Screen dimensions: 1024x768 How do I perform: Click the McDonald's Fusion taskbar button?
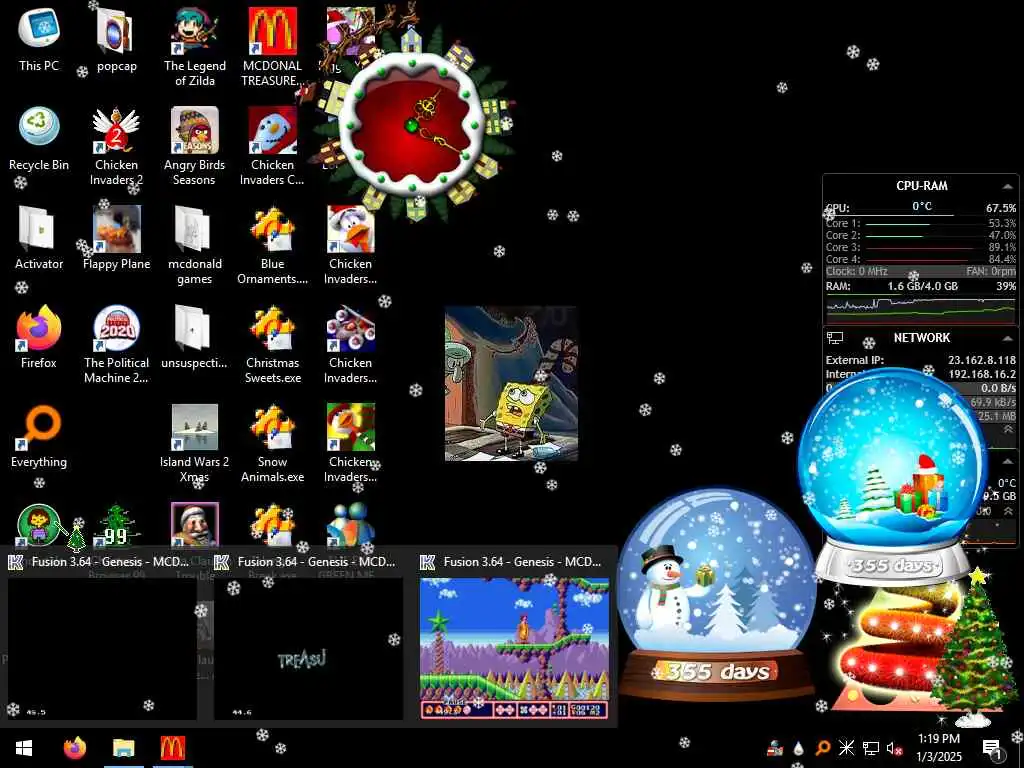pyautogui.click(x=172, y=748)
